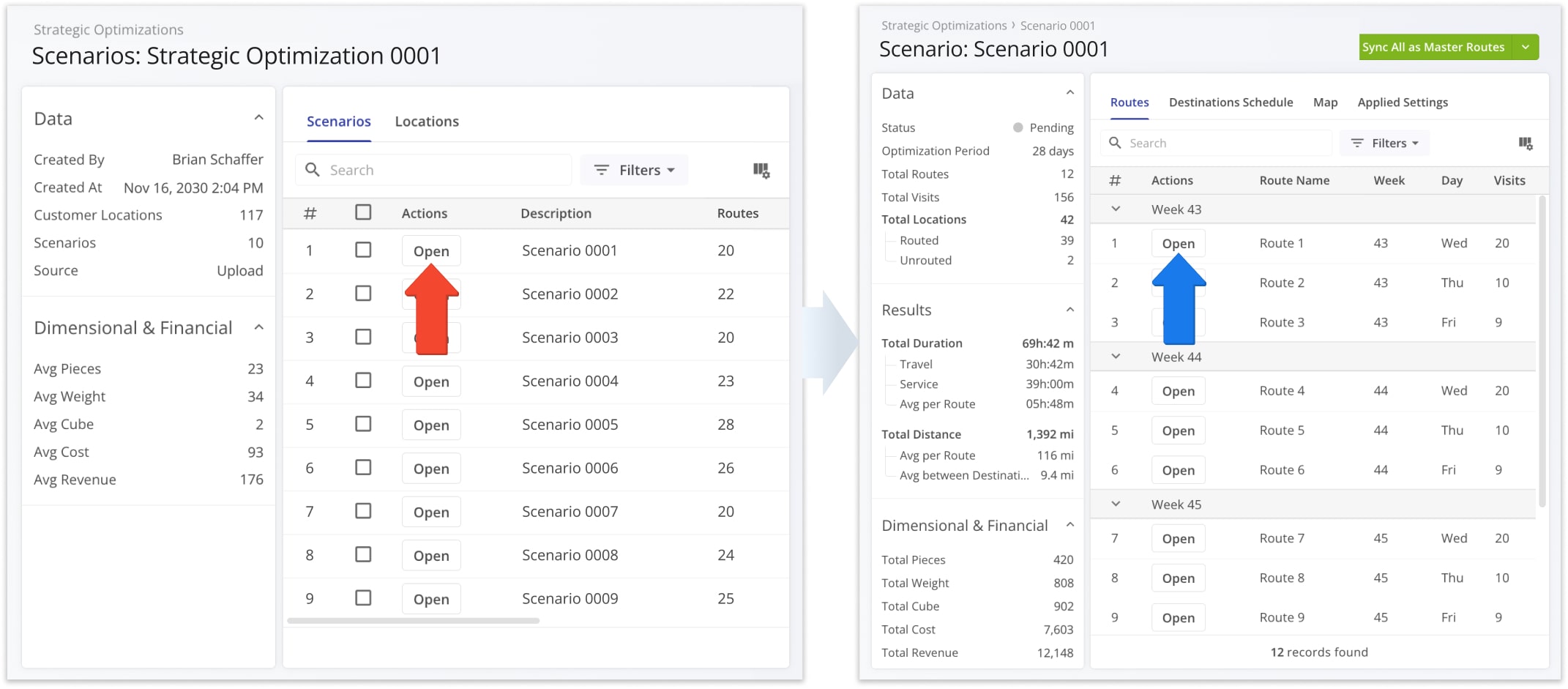
Task: Click inside the Routes search input field
Action: [1215, 143]
